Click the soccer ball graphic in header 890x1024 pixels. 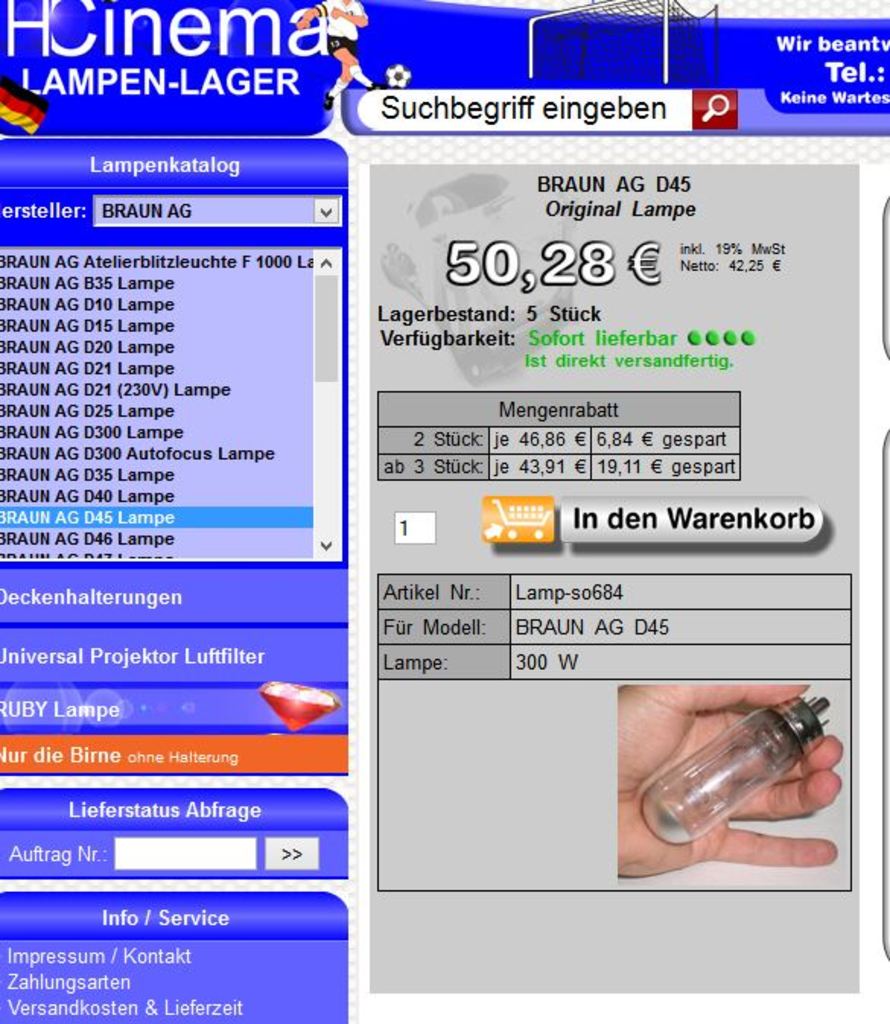point(398,76)
